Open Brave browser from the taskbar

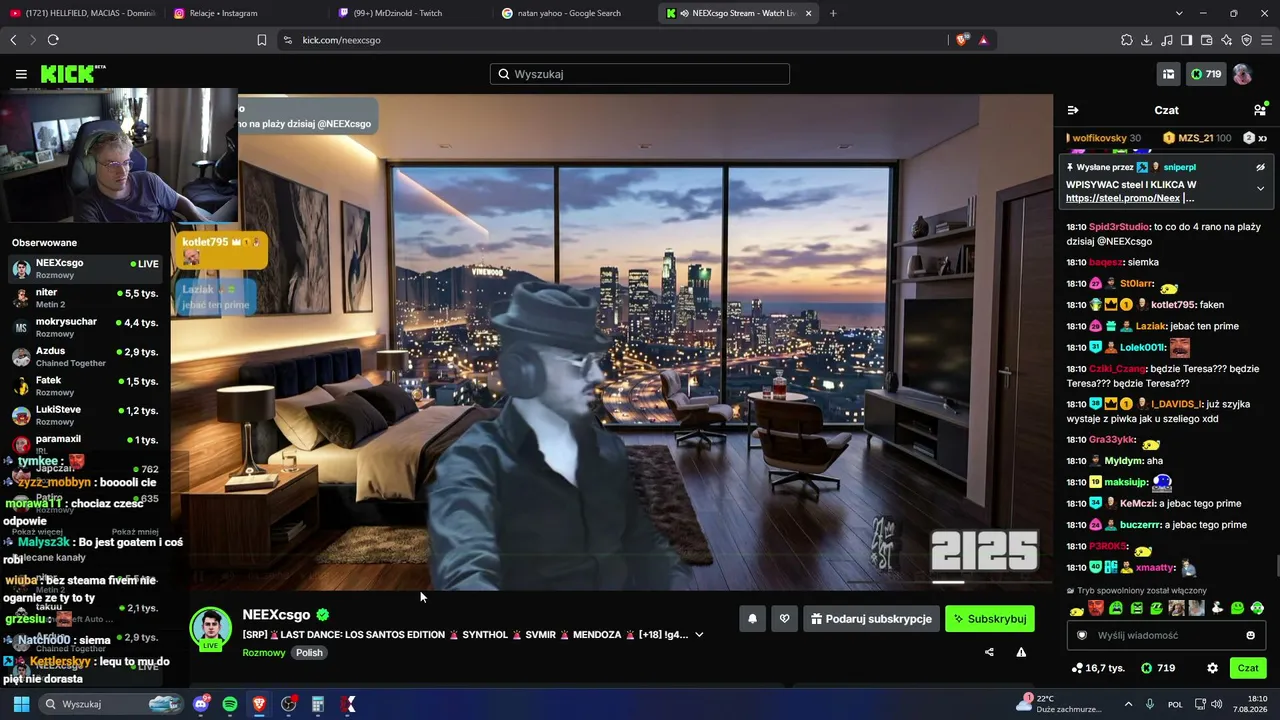point(259,704)
